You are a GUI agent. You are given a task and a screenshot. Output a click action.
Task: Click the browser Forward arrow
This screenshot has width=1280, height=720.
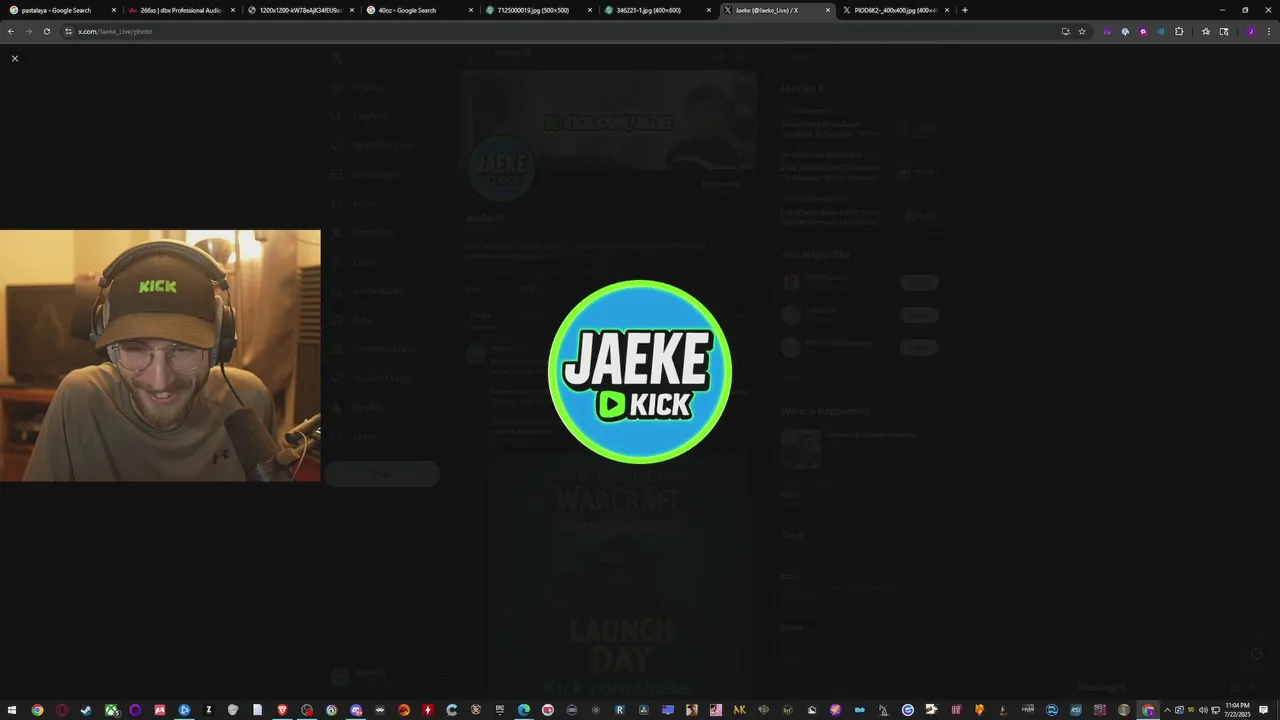point(28,31)
